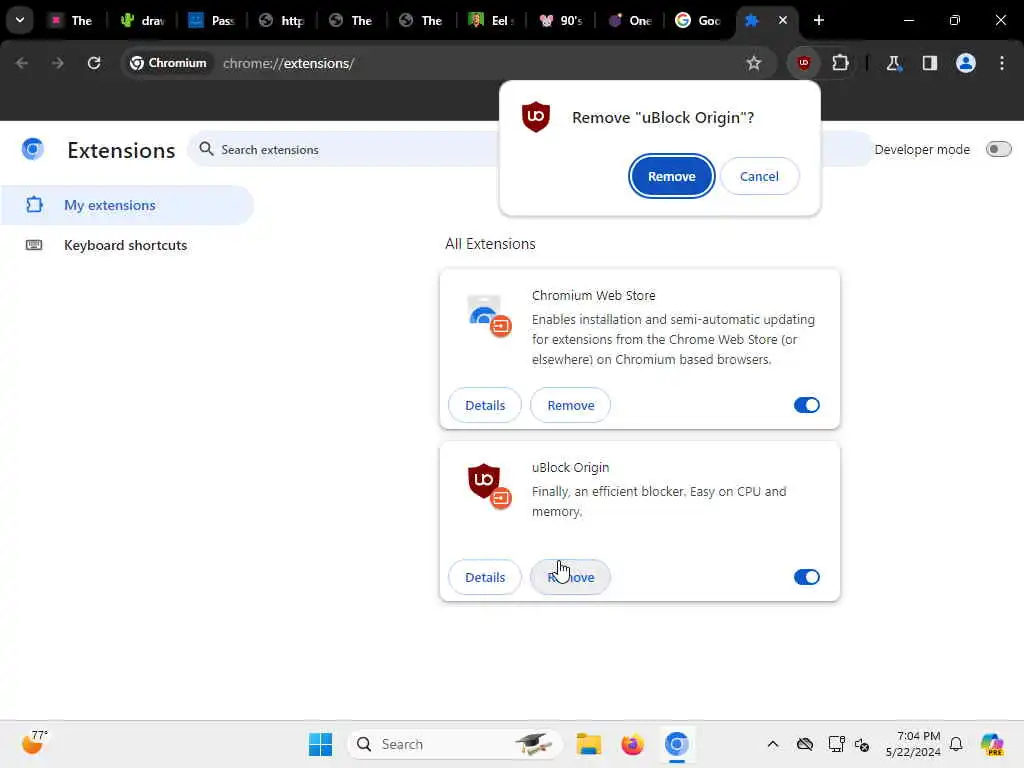Close the current Extensions tab
The height and width of the screenshot is (768, 1024).
pyautogui.click(x=782, y=20)
